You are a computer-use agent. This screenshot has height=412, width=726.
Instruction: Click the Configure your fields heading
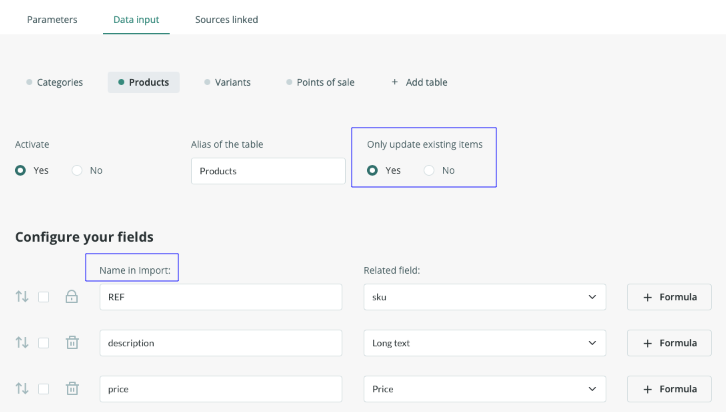pos(84,237)
